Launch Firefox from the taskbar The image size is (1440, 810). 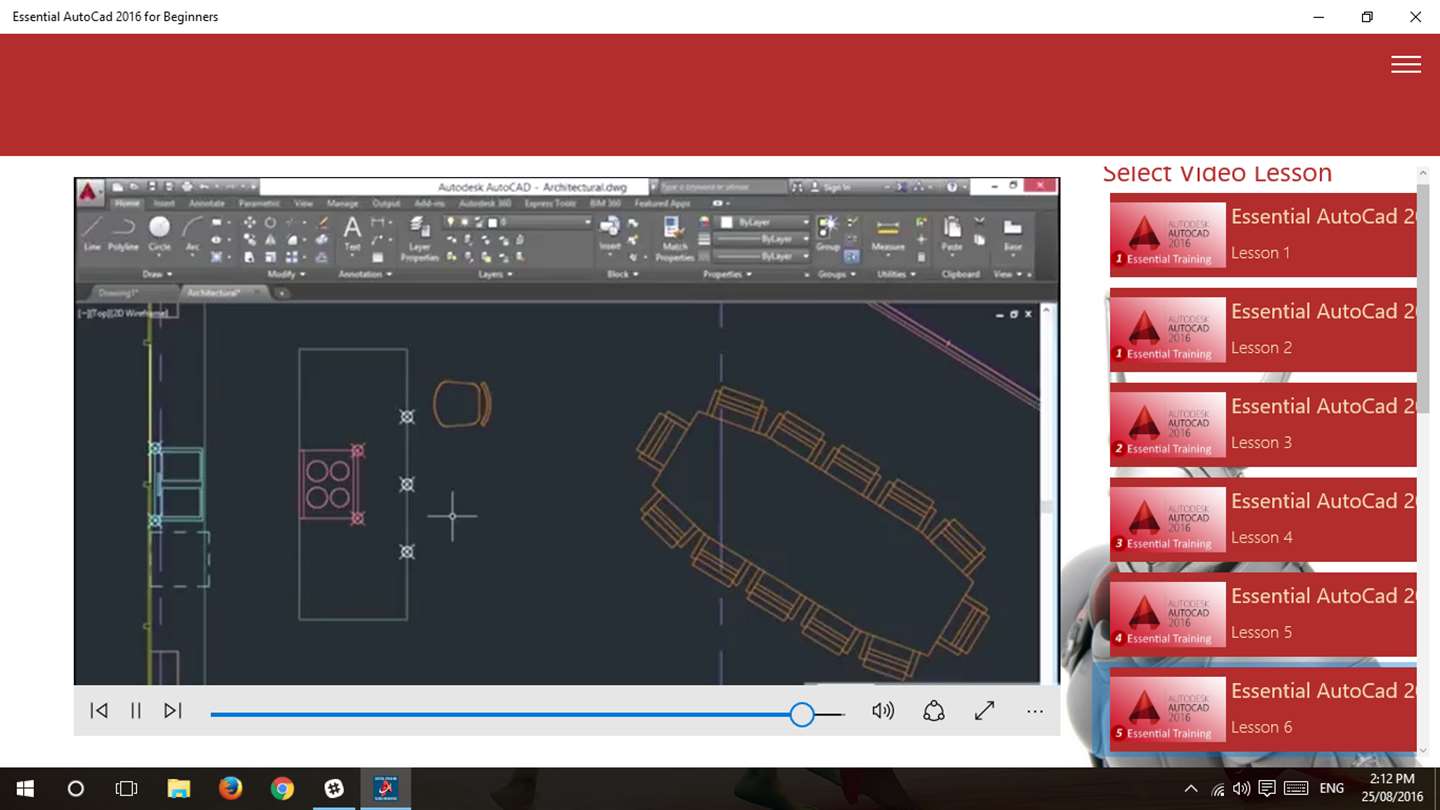[230, 789]
